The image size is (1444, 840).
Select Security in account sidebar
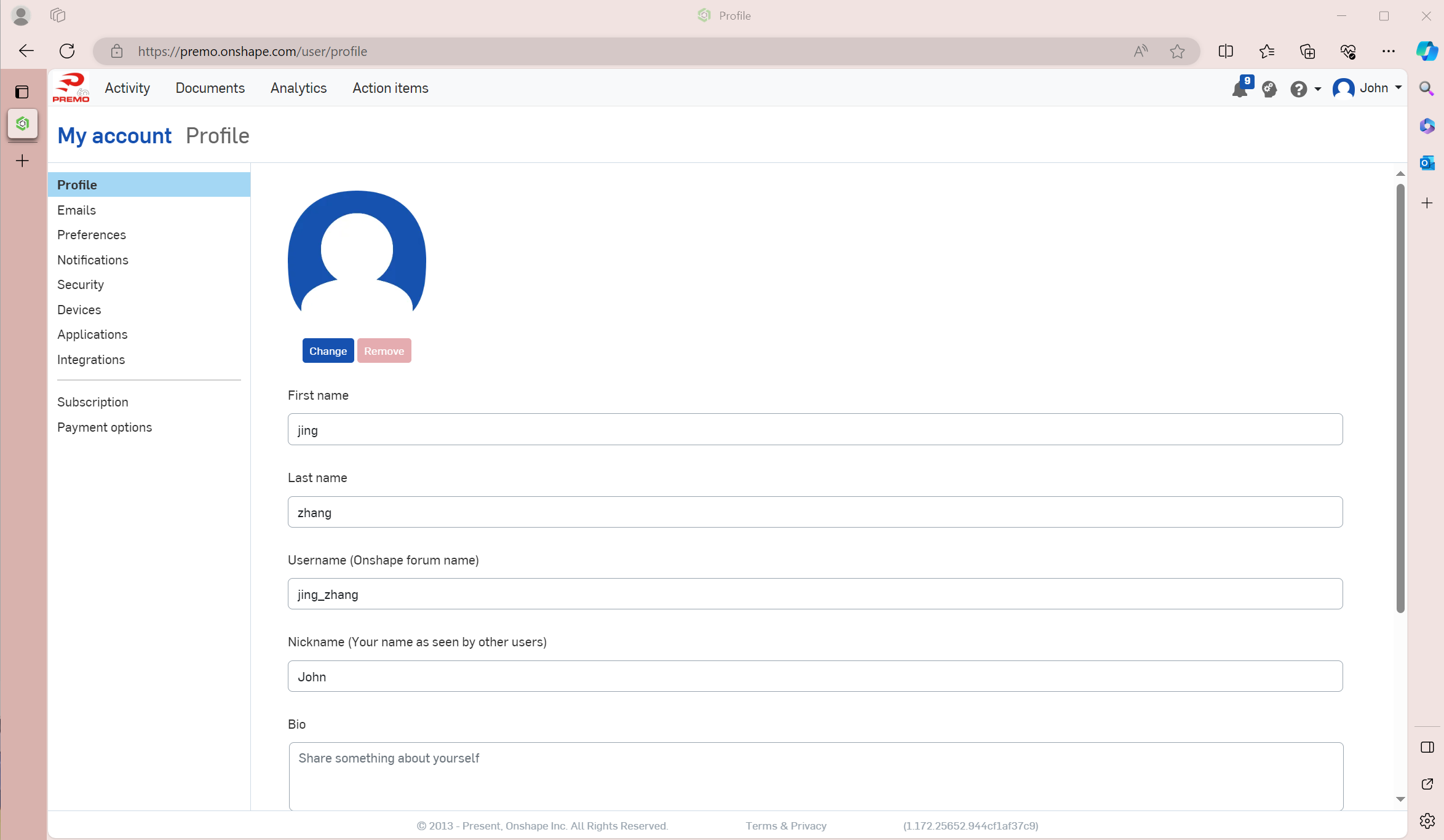(81, 285)
